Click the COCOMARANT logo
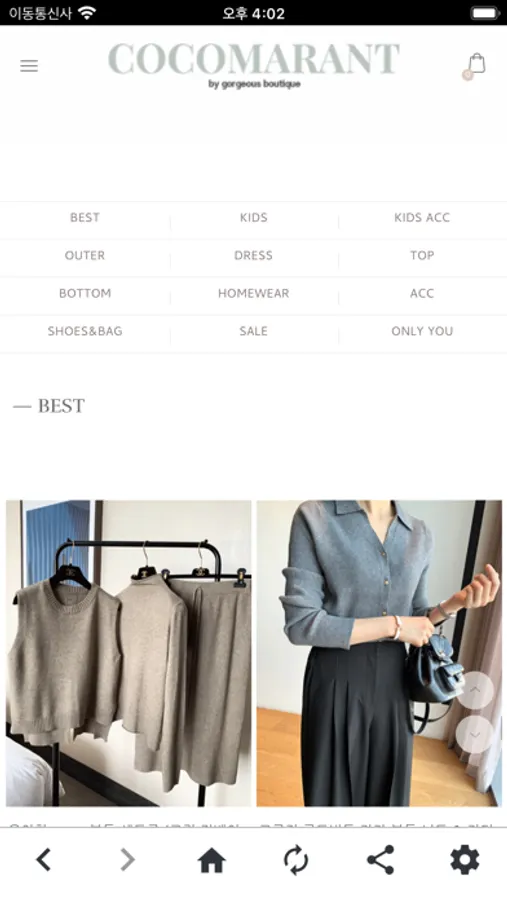 254,64
